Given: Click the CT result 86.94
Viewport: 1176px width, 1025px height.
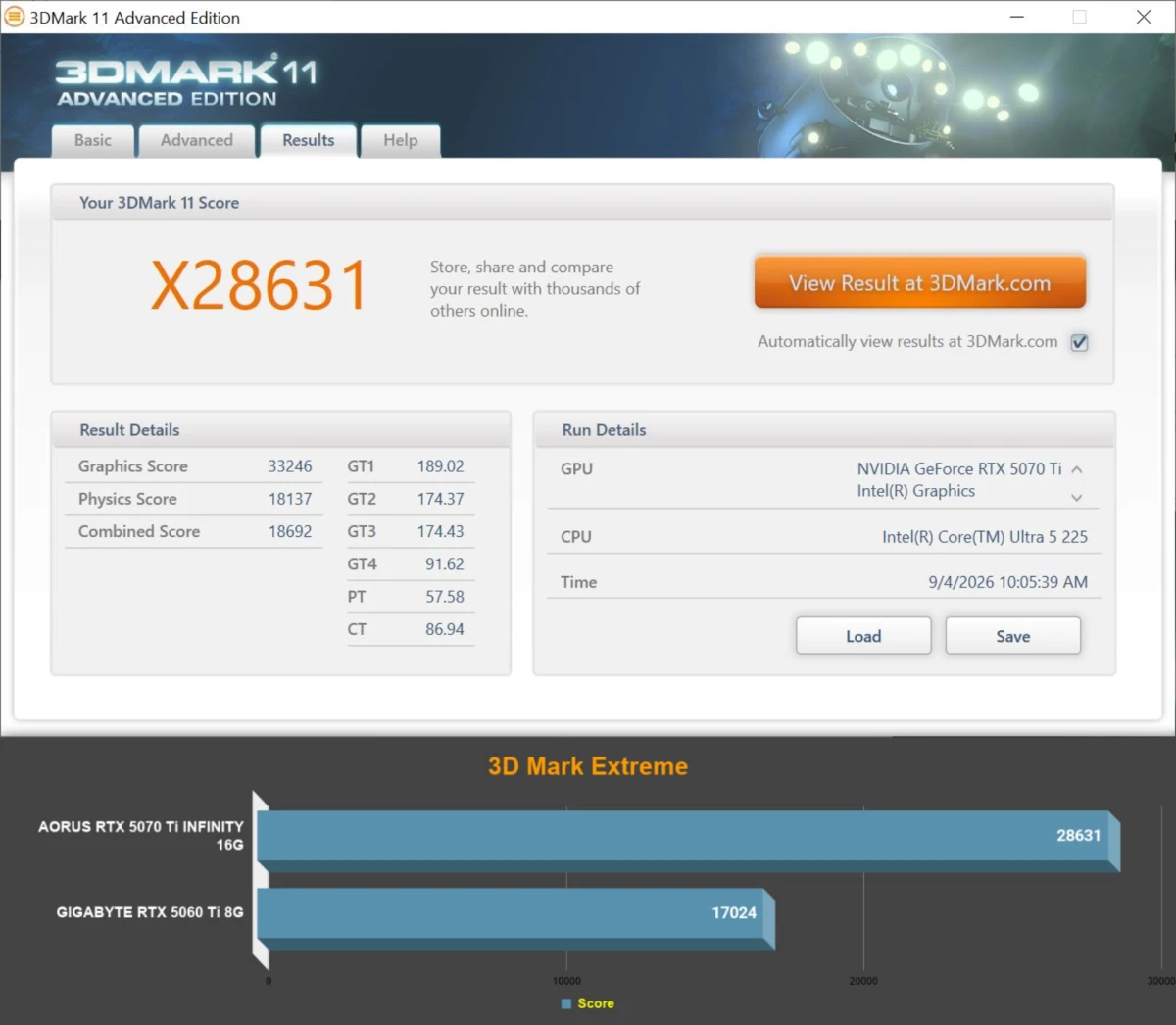Looking at the screenshot, I should 445,629.
